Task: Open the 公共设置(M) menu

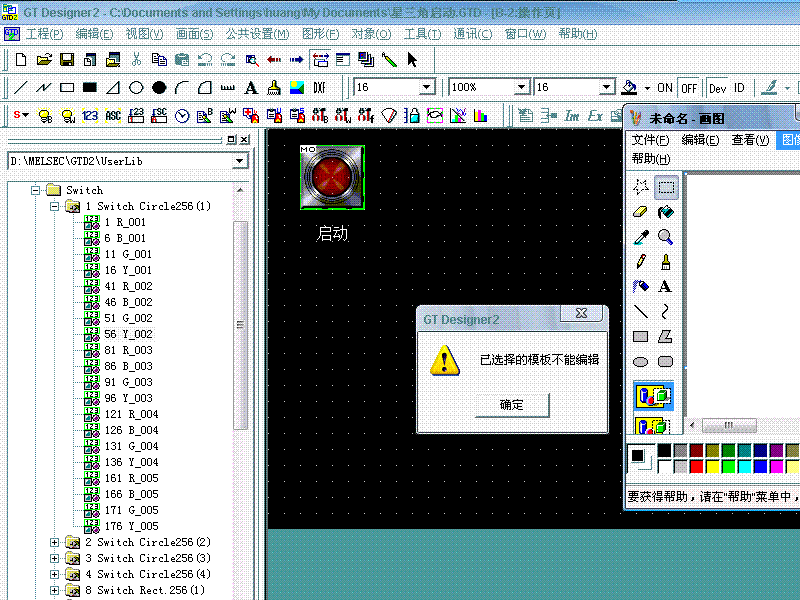Action: point(250,34)
